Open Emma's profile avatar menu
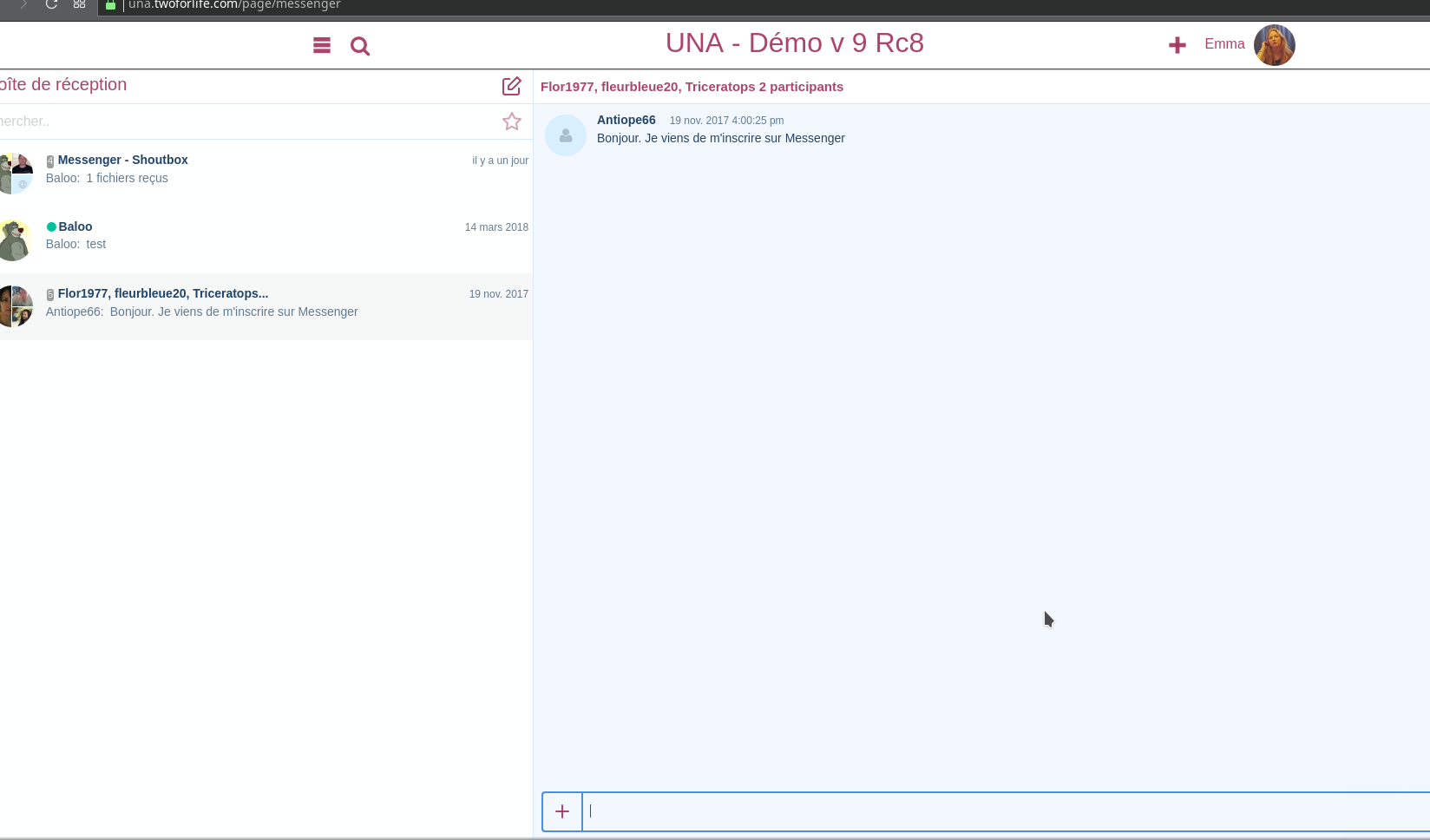The image size is (1430, 840). 1274,45
